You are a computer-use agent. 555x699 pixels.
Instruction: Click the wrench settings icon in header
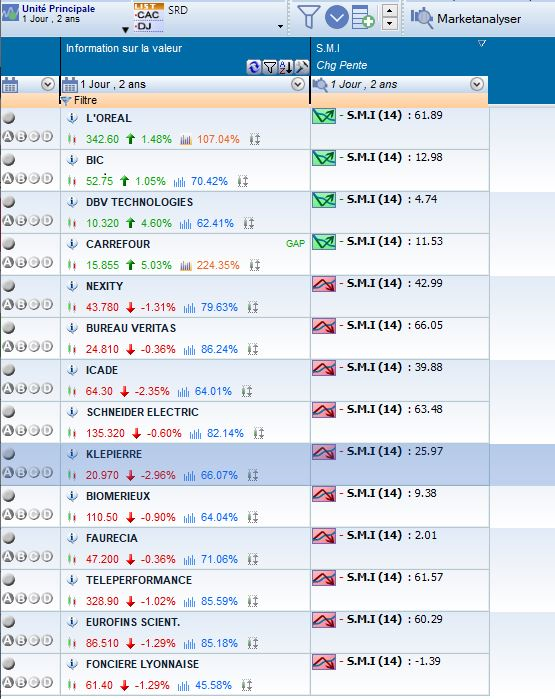301,67
